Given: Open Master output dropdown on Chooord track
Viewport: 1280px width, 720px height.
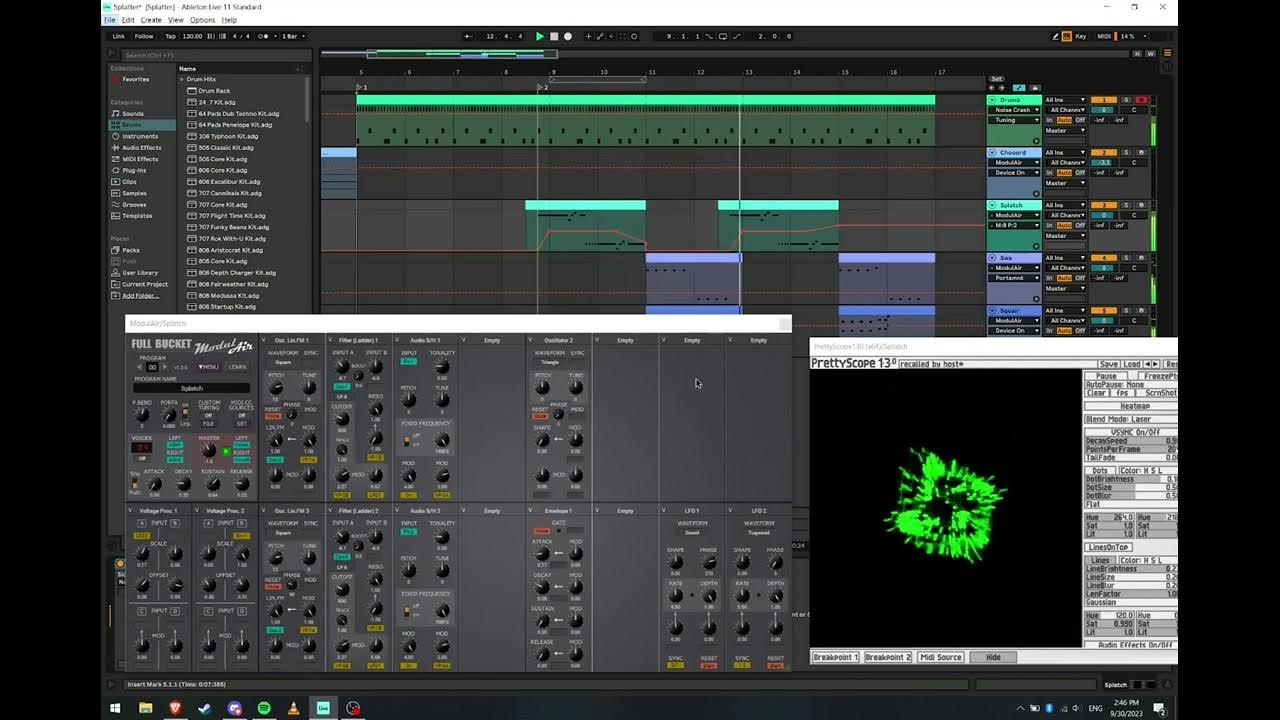Looking at the screenshot, I should click(1064, 183).
